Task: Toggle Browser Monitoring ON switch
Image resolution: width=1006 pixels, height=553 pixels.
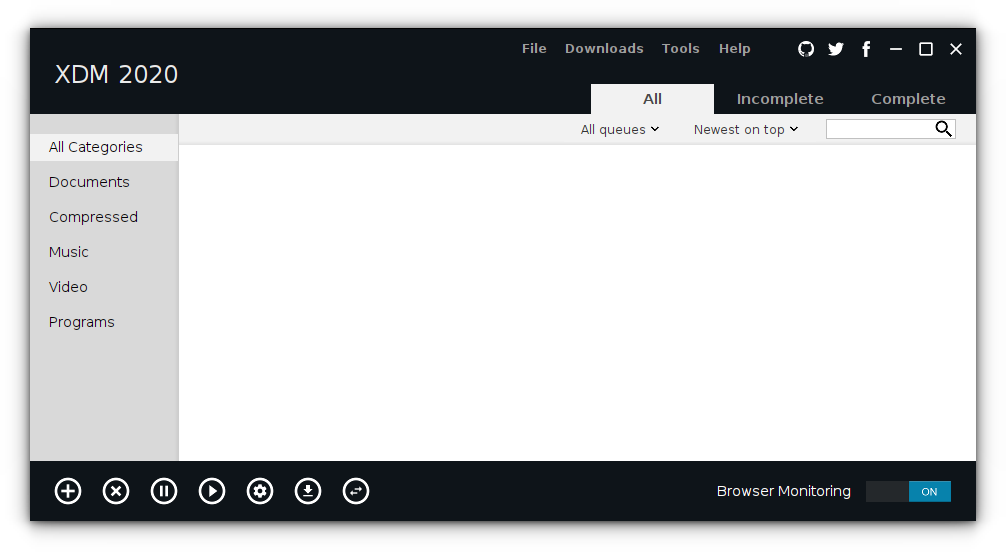Action: pyautogui.click(x=908, y=491)
